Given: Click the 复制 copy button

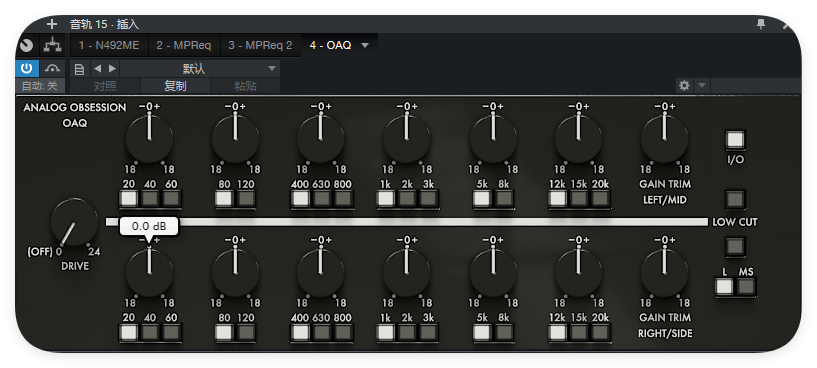Looking at the screenshot, I should tap(176, 86).
